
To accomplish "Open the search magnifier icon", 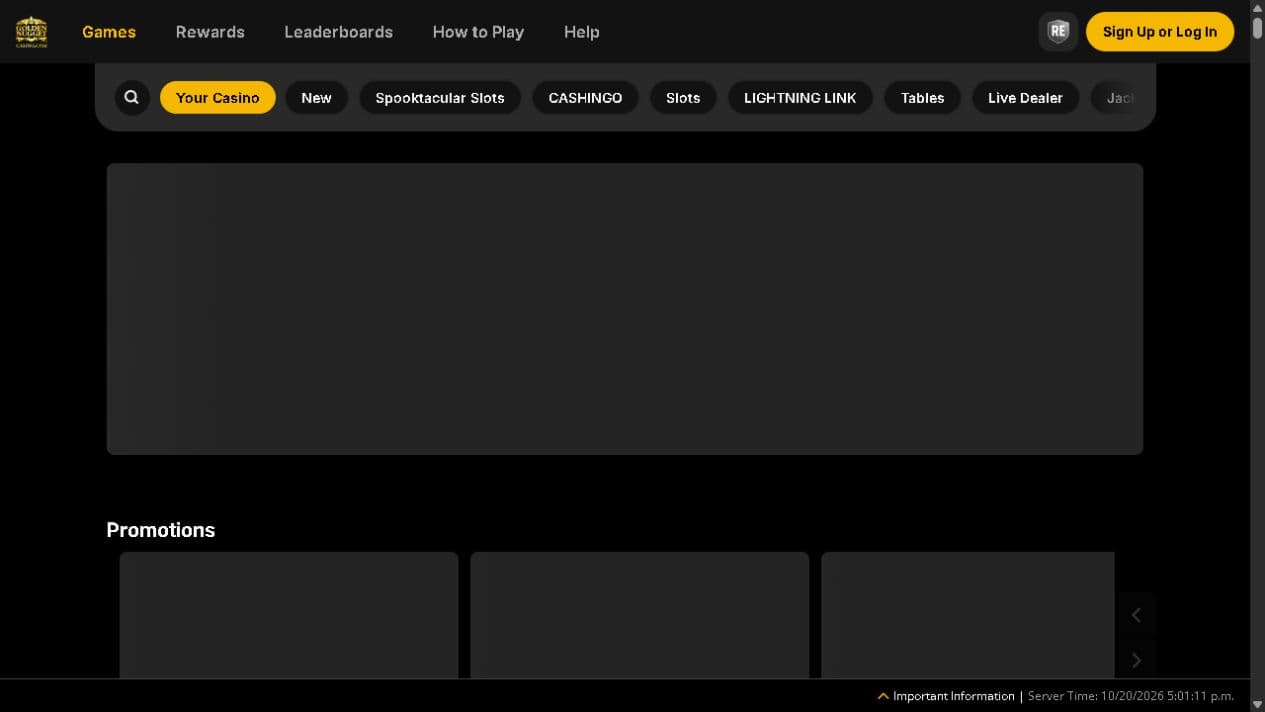I will coord(131,98).
